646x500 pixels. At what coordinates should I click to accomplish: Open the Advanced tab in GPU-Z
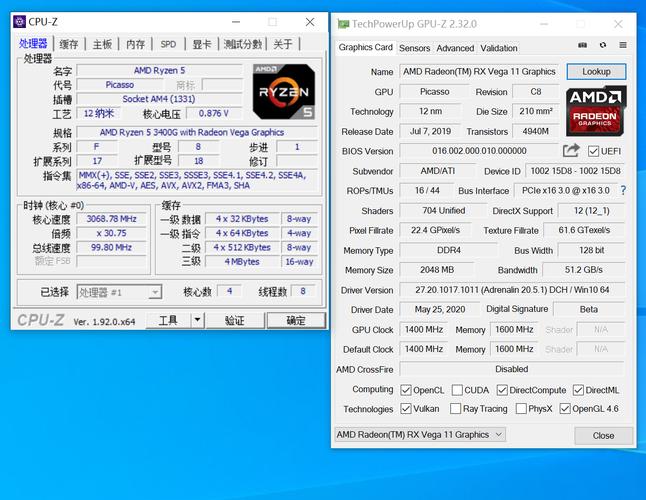455,48
